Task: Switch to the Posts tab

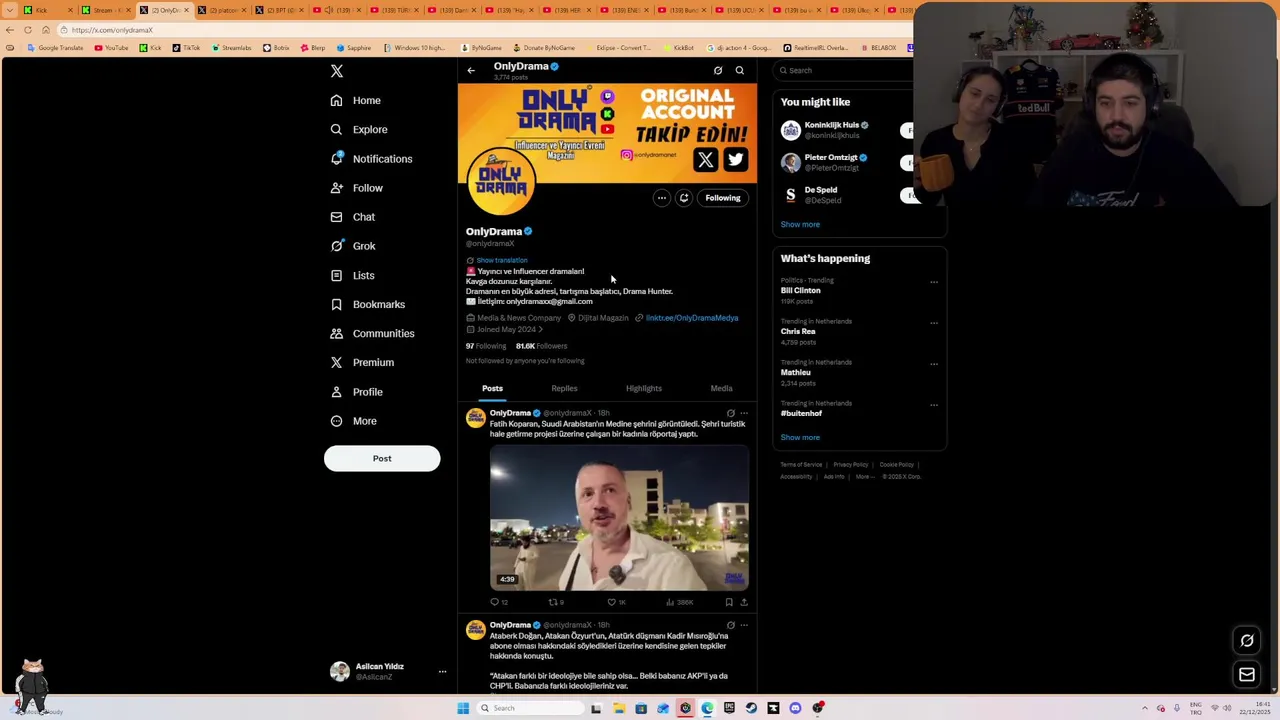Action: pos(492,388)
